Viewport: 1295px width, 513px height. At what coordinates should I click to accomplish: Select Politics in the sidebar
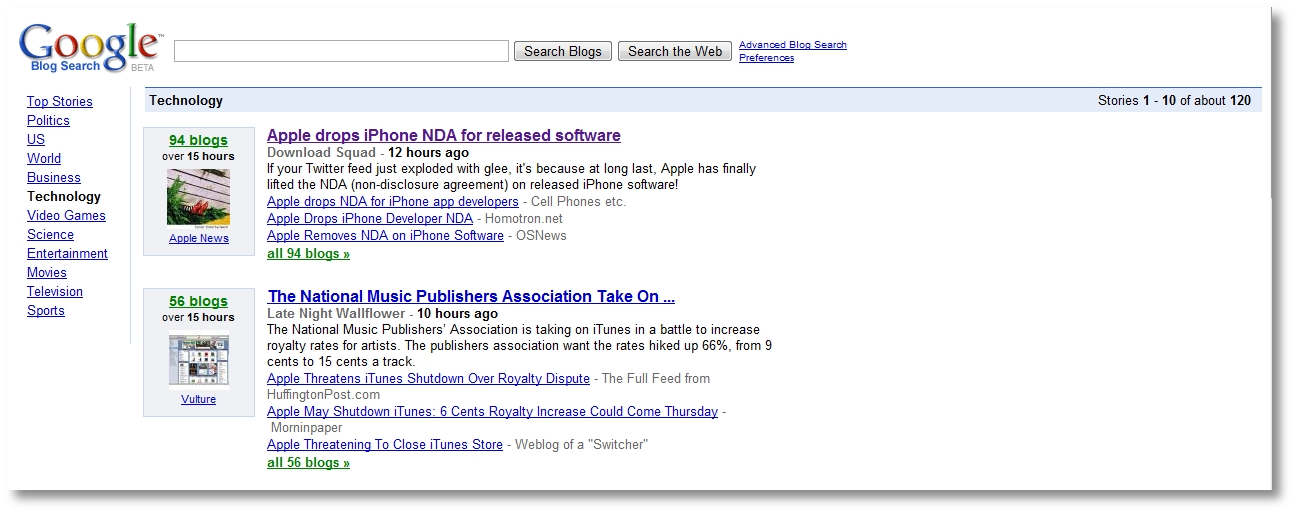48,120
